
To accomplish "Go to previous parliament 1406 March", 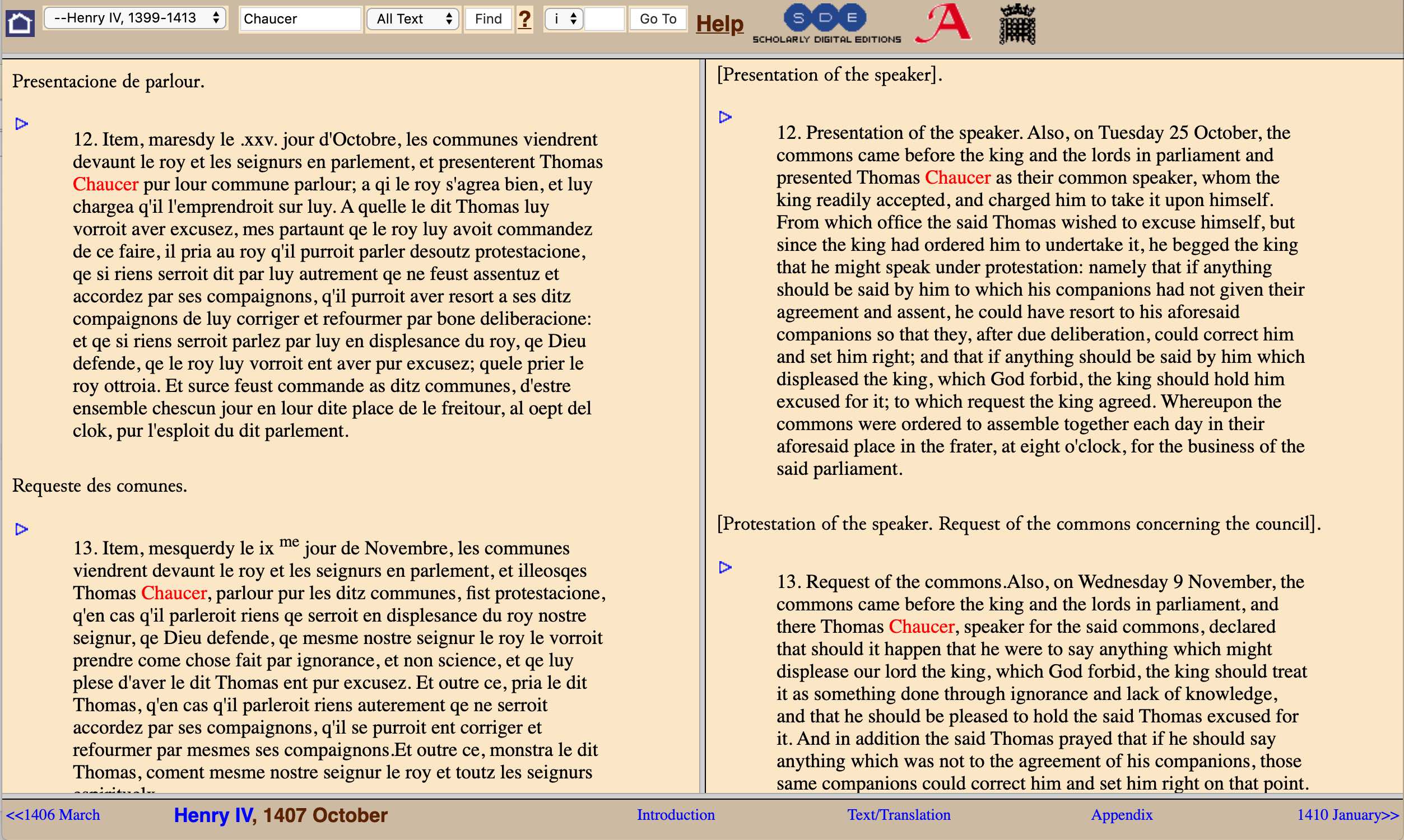I will pos(53,815).
